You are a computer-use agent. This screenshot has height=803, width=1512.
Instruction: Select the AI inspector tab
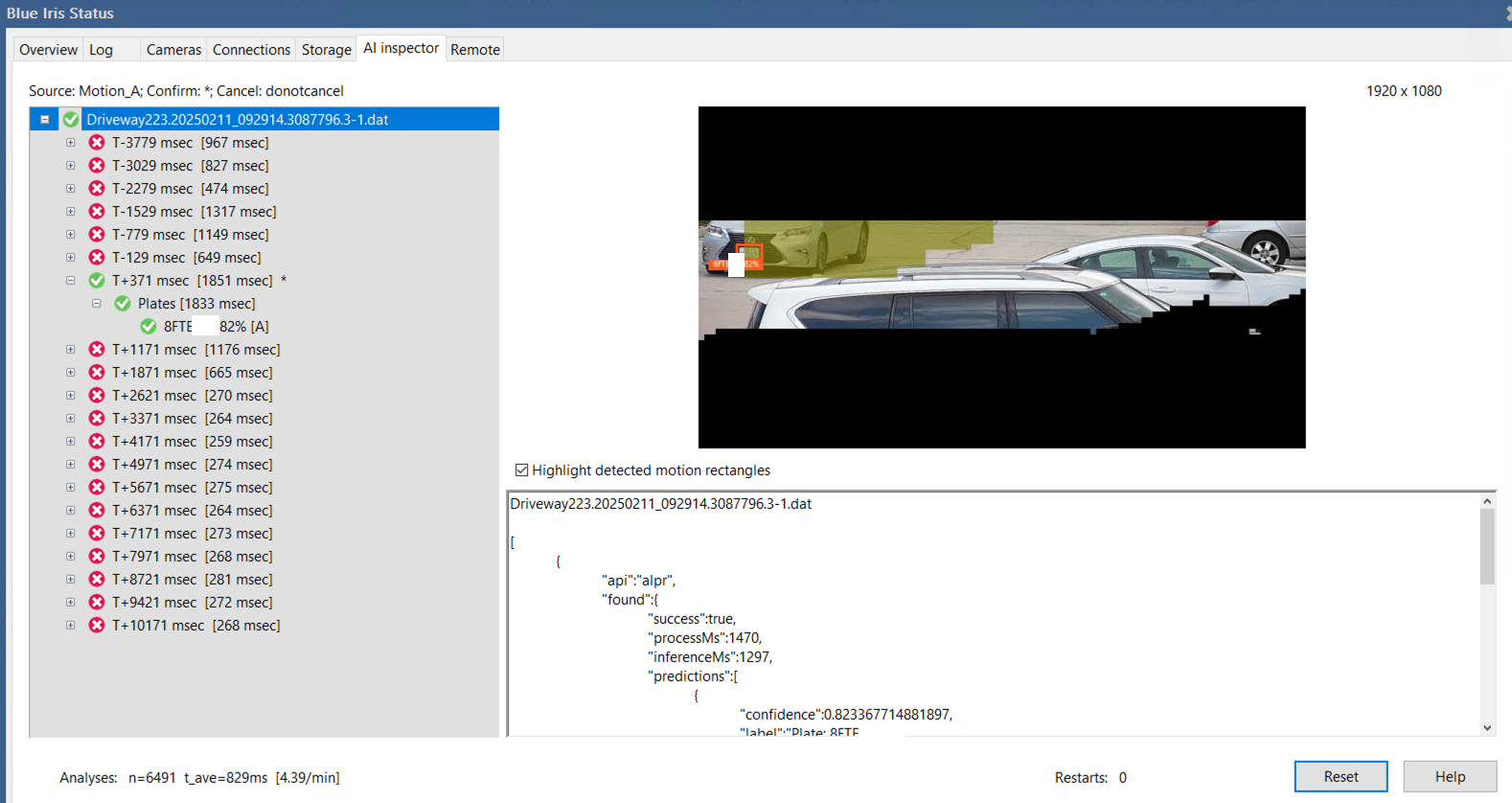pyautogui.click(x=401, y=48)
